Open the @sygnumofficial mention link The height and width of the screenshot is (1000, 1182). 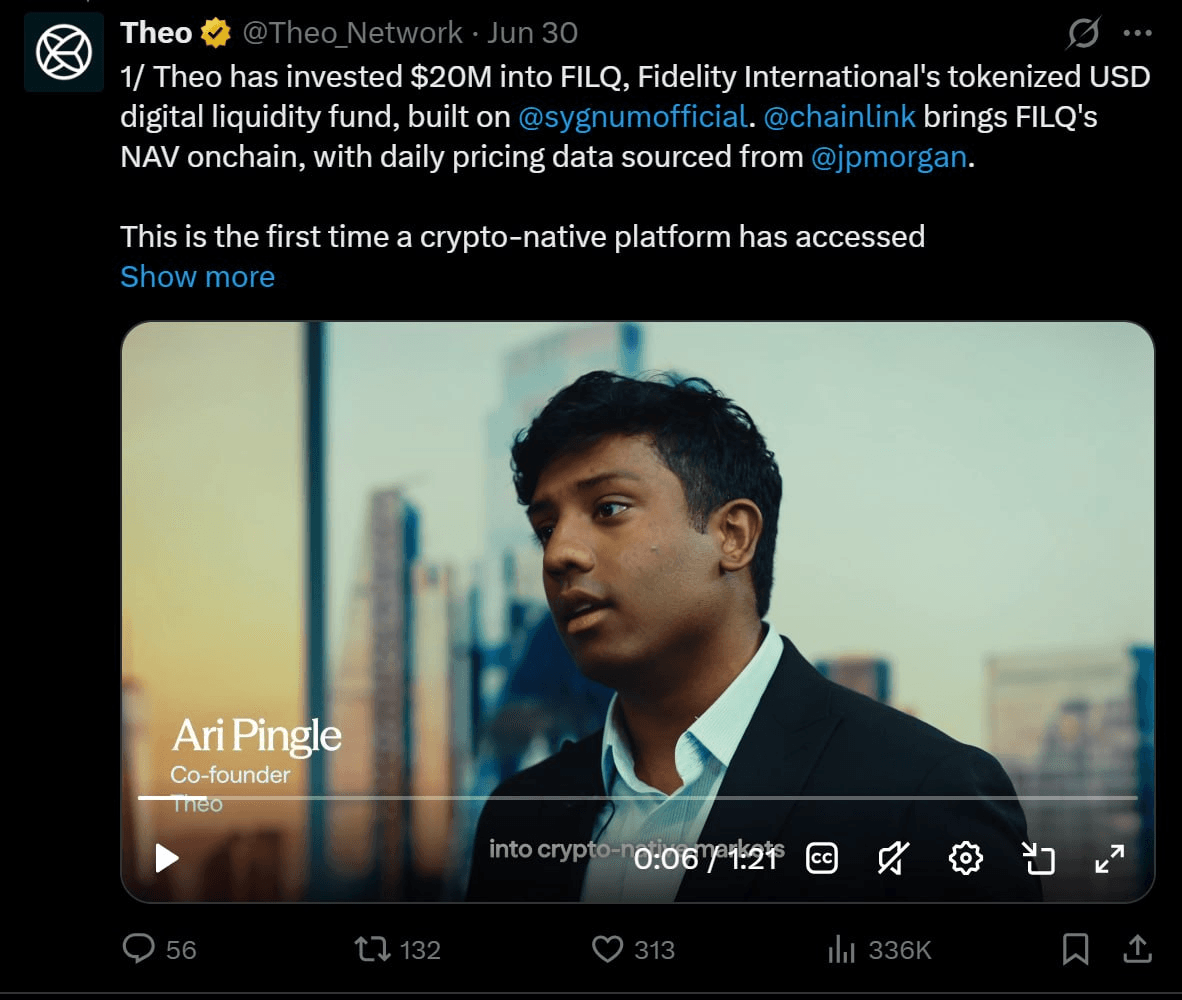[632, 117]
